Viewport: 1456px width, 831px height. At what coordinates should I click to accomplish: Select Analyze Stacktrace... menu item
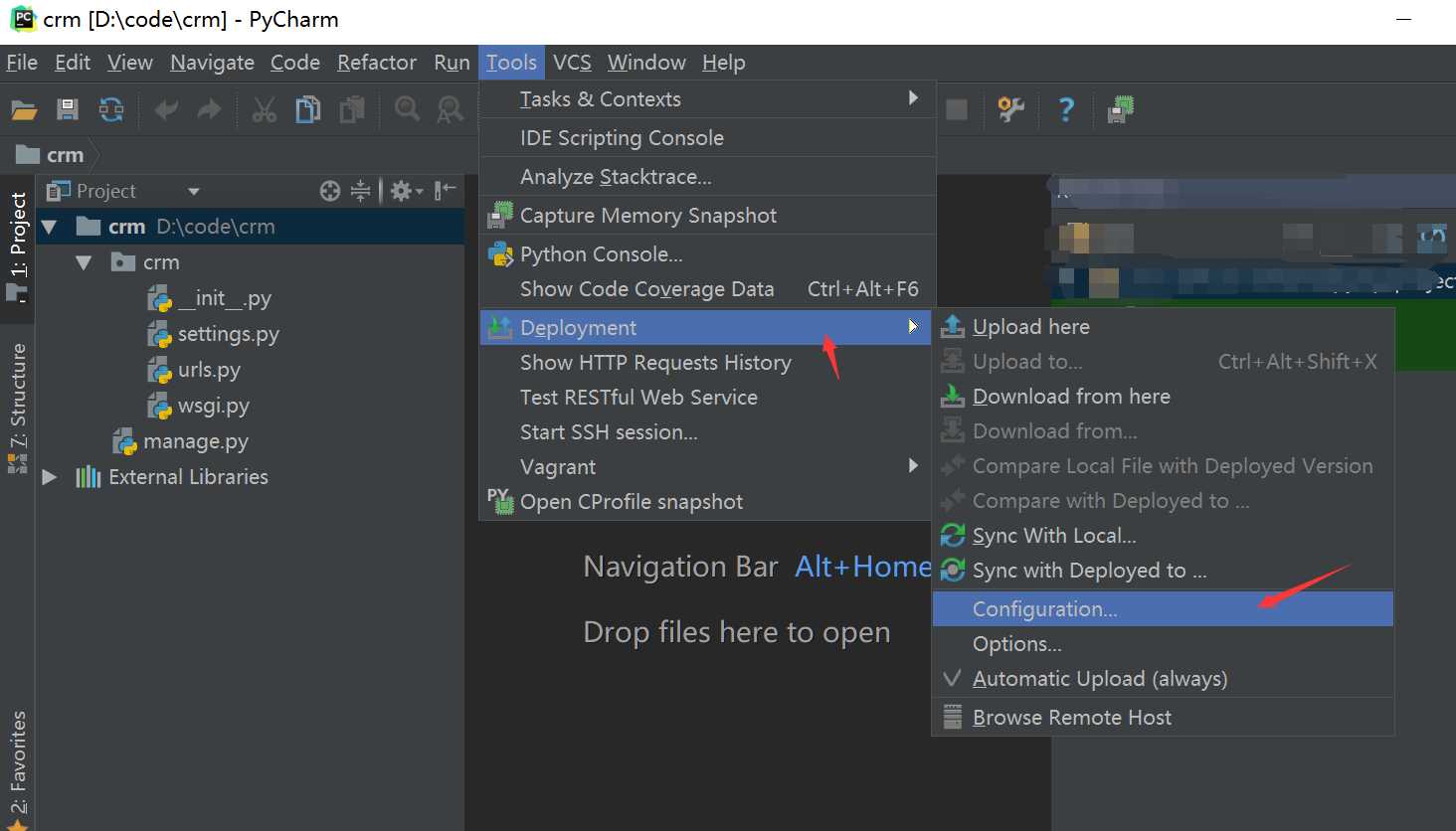pyautogui.click(x=707, y=177)
